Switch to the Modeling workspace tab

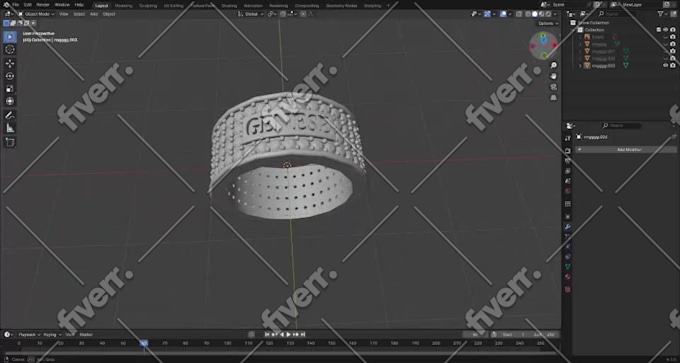pos(124,6)
